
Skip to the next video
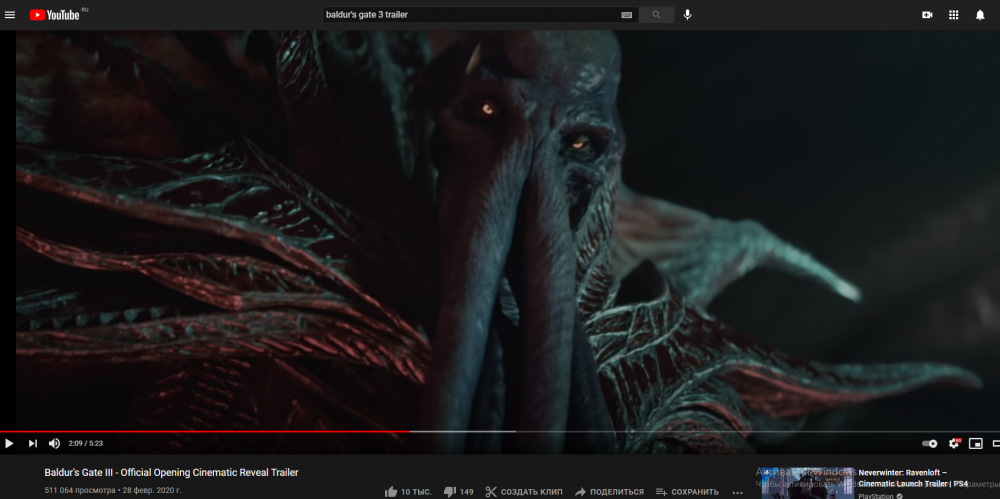tap(32, 443)
